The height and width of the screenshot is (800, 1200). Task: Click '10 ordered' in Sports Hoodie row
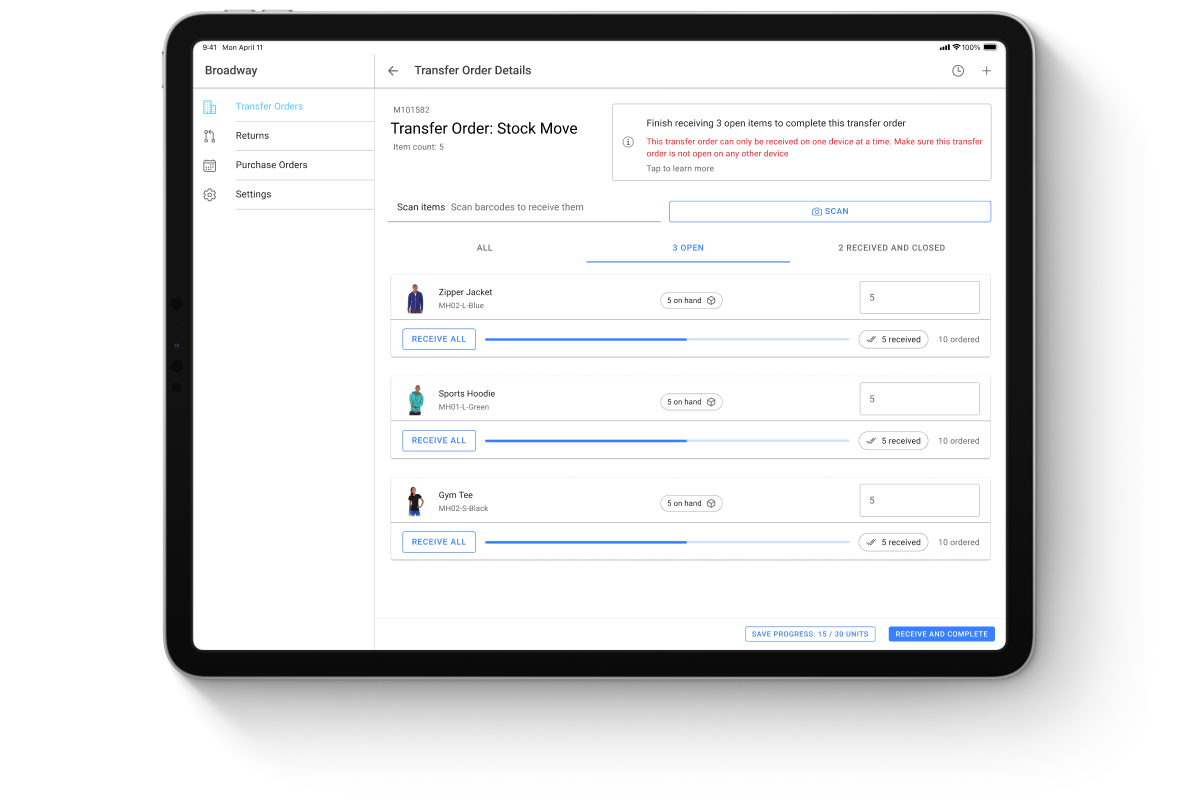(x=959, y=441)
